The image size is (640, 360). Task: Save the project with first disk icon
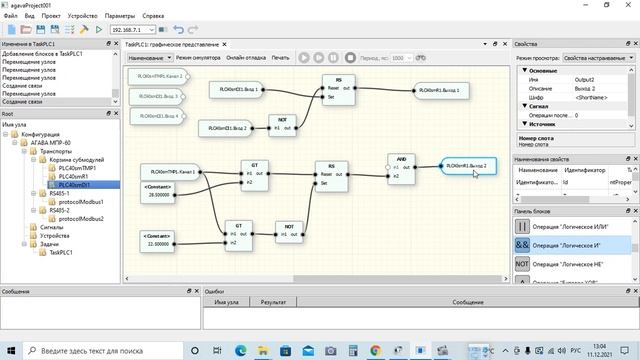pyautogui.click(x=40, y=29)
